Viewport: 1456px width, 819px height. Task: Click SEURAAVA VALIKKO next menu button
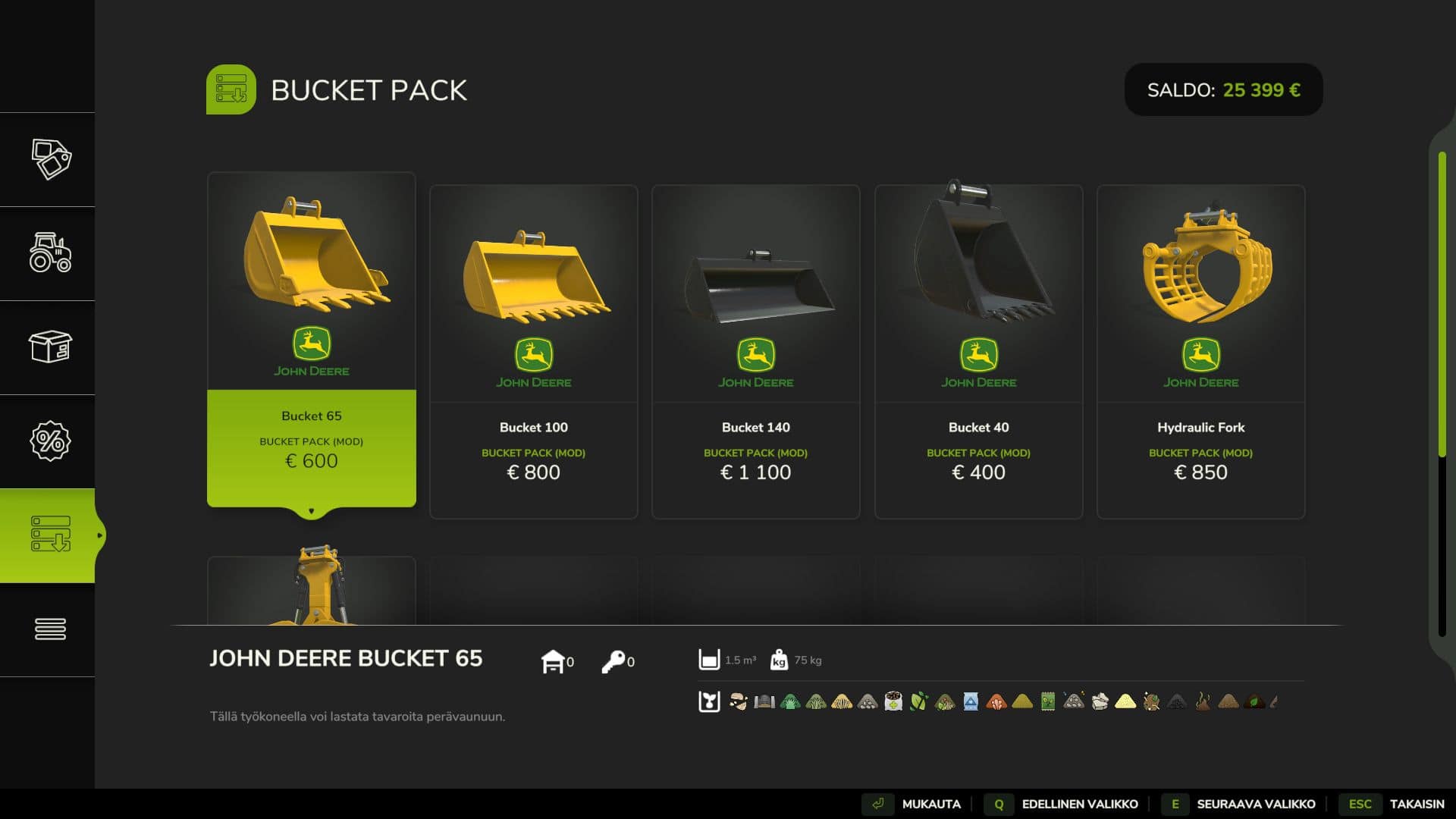coord(1239,804)
